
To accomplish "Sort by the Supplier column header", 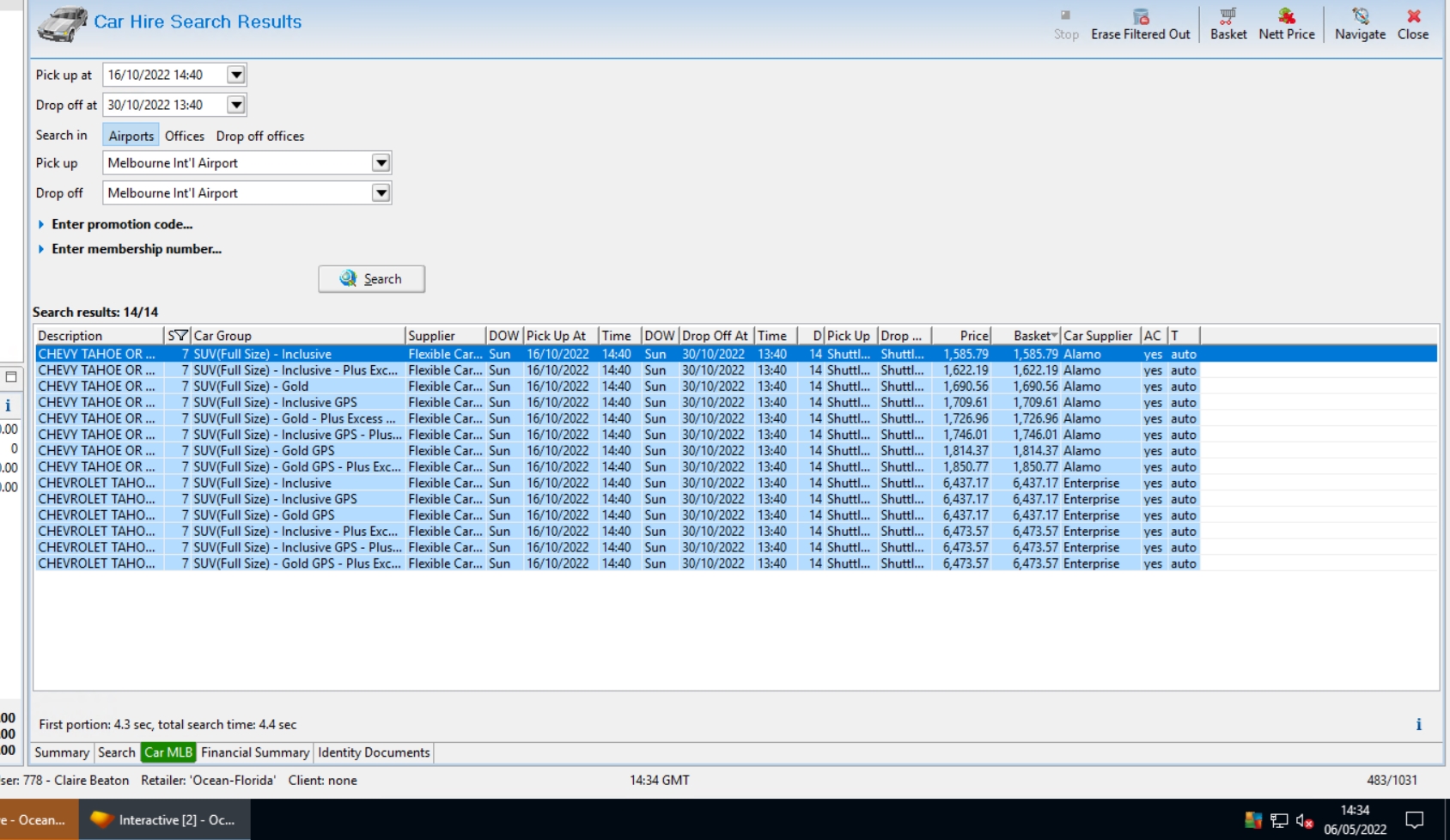I will tap(445, 336).
